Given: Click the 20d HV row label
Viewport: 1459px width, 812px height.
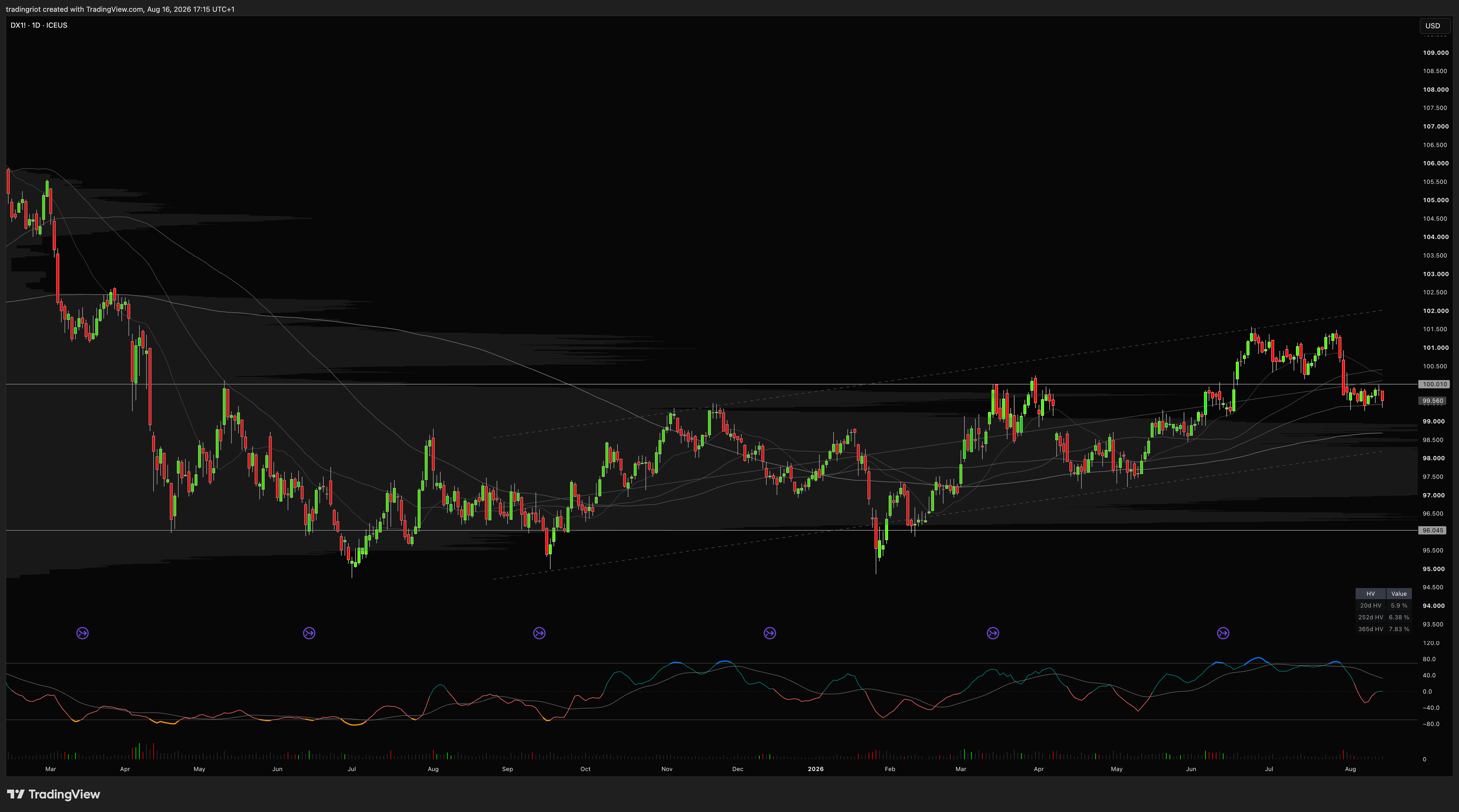Looking at the screenshot, I should [1371, 606].
